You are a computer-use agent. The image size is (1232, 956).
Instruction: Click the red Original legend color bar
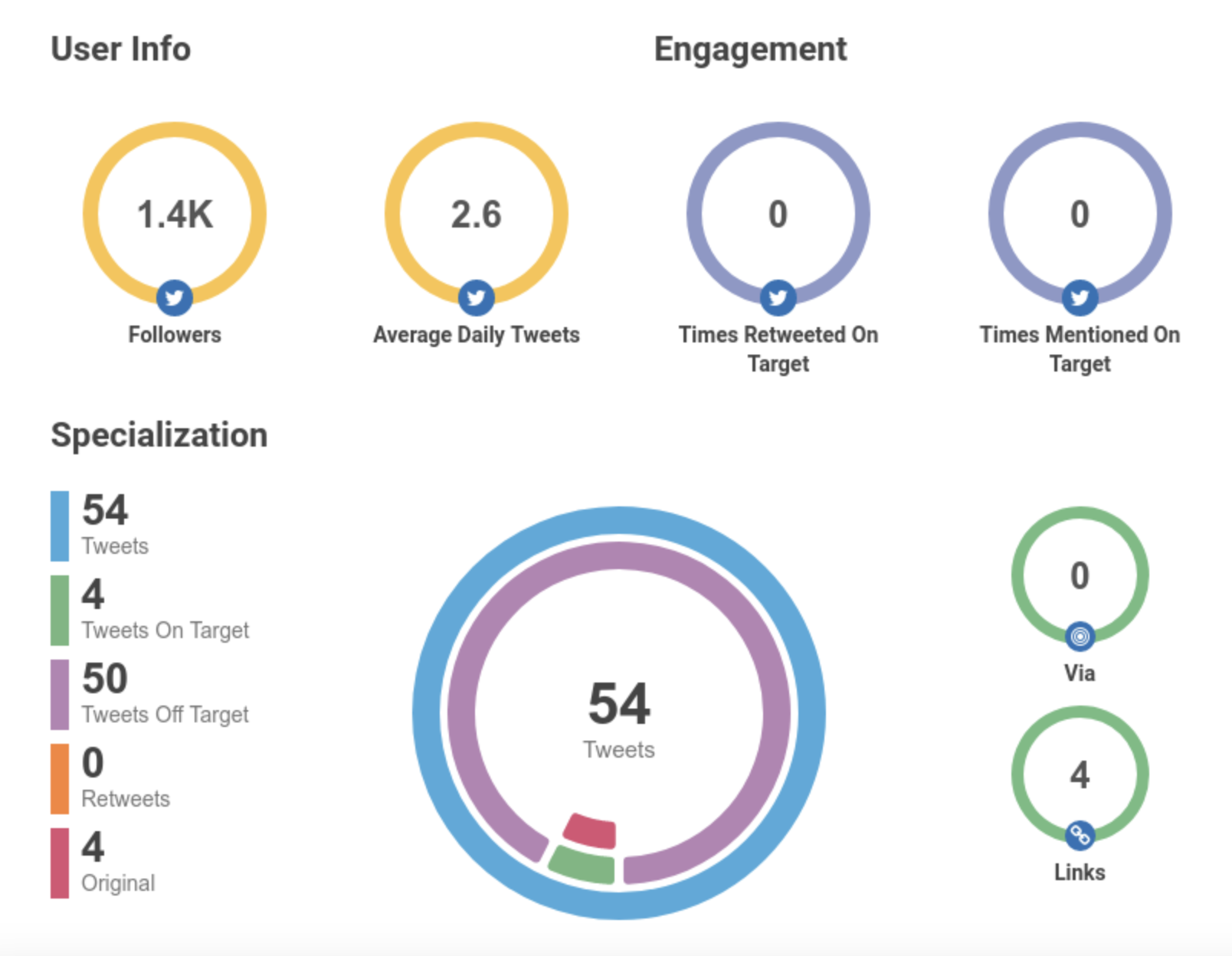click(x=60, y=863)
